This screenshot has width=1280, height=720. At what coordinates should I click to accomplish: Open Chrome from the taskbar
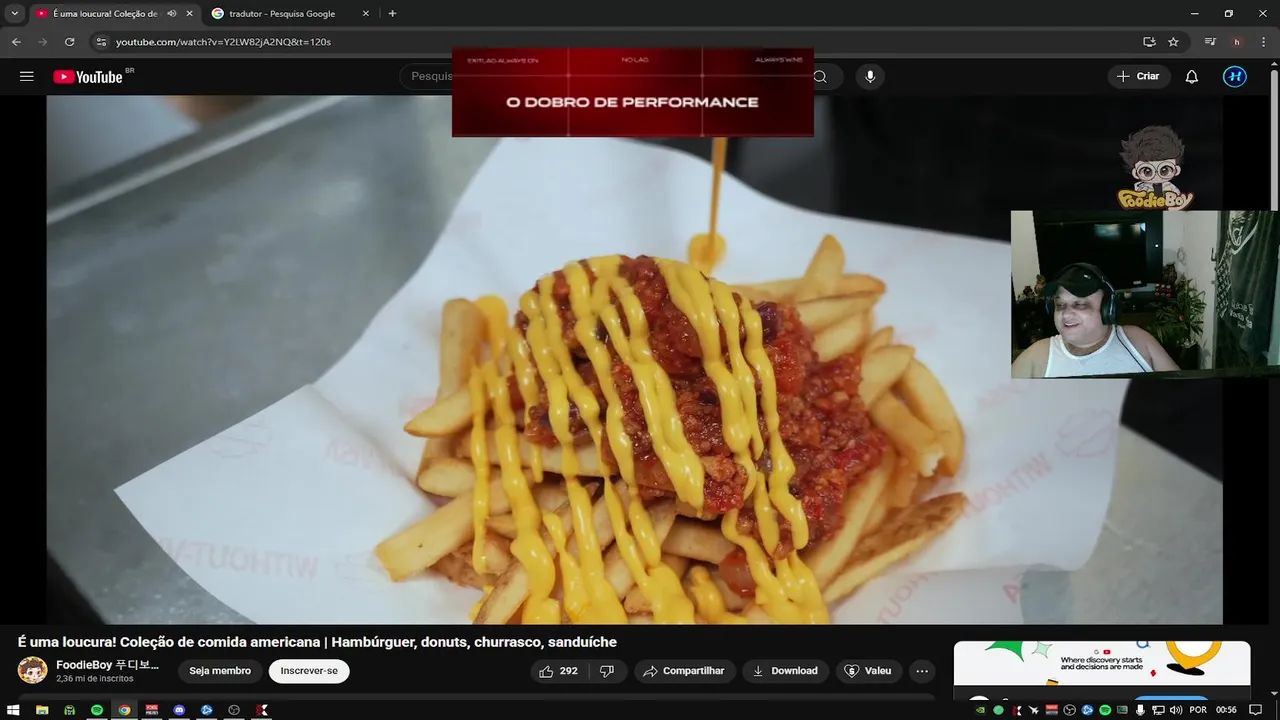pyautogui.click(x=124, y=710)
